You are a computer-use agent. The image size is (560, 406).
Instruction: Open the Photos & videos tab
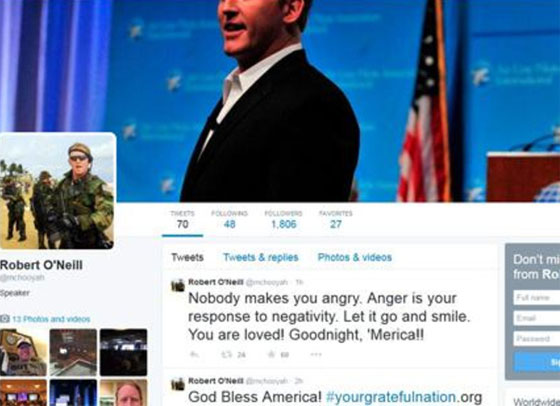click(x=355, y=257)
